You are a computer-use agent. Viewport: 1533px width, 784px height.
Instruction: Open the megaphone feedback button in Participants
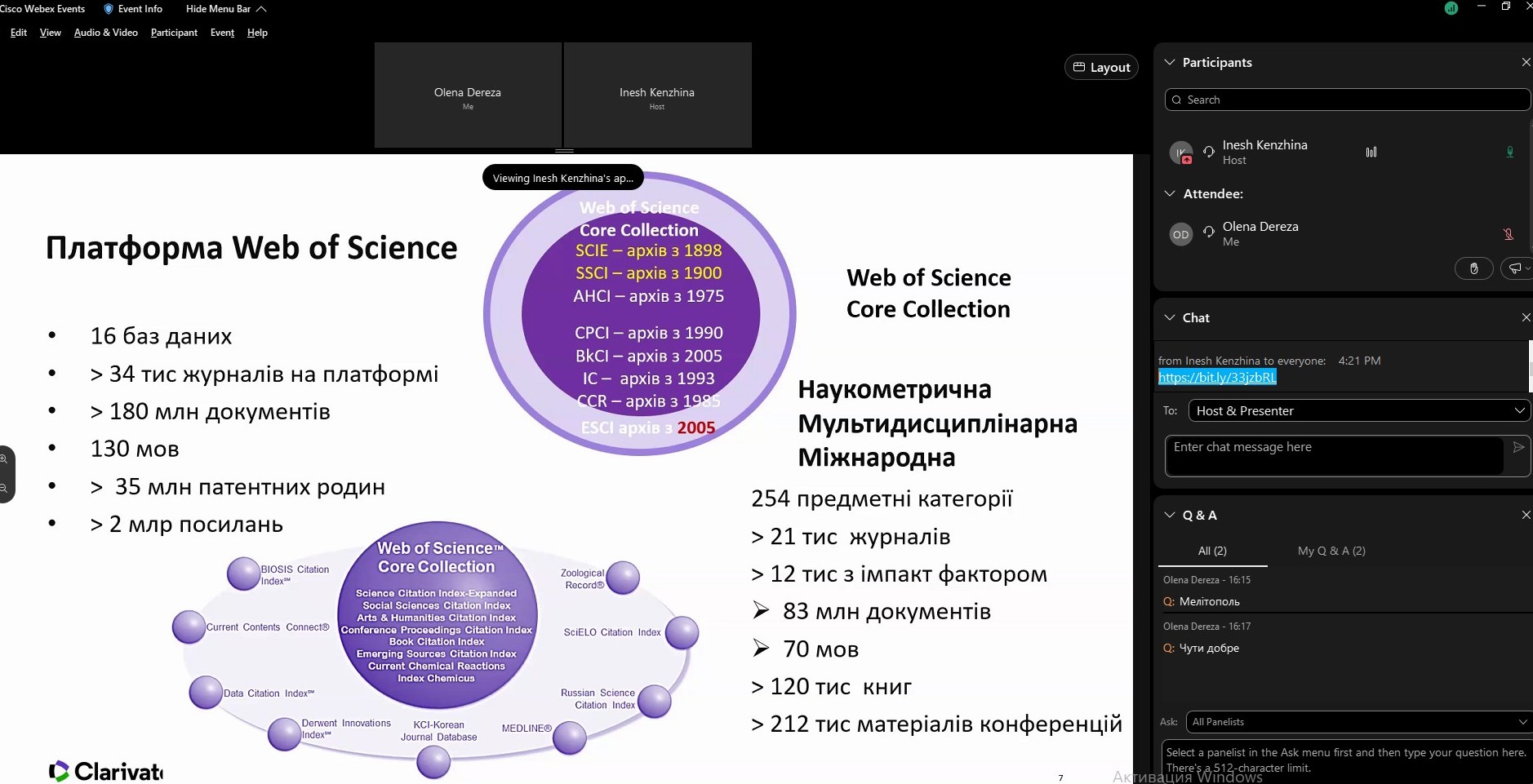click(1514, 268)
